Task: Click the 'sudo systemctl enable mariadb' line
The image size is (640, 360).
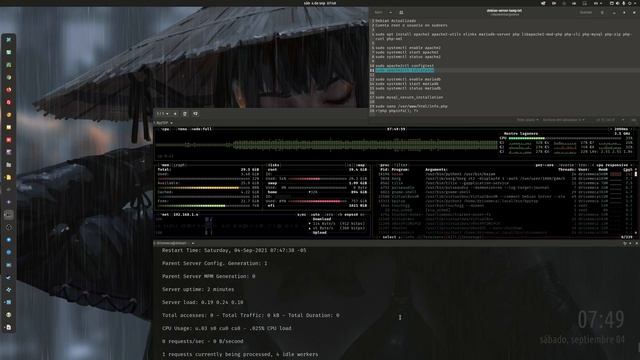Action: 408,79
